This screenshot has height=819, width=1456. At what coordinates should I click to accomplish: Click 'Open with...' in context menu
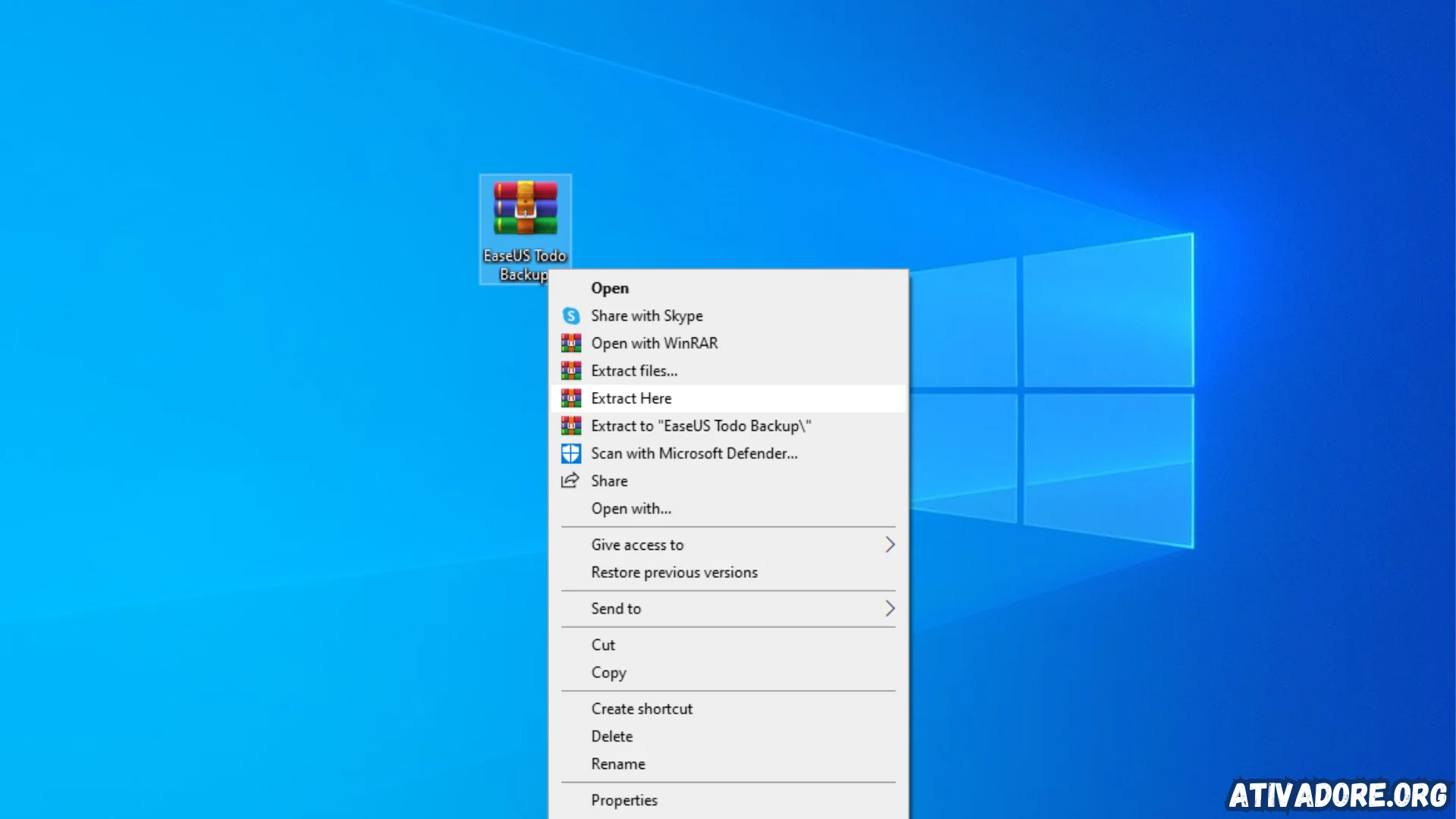point(631,508)
